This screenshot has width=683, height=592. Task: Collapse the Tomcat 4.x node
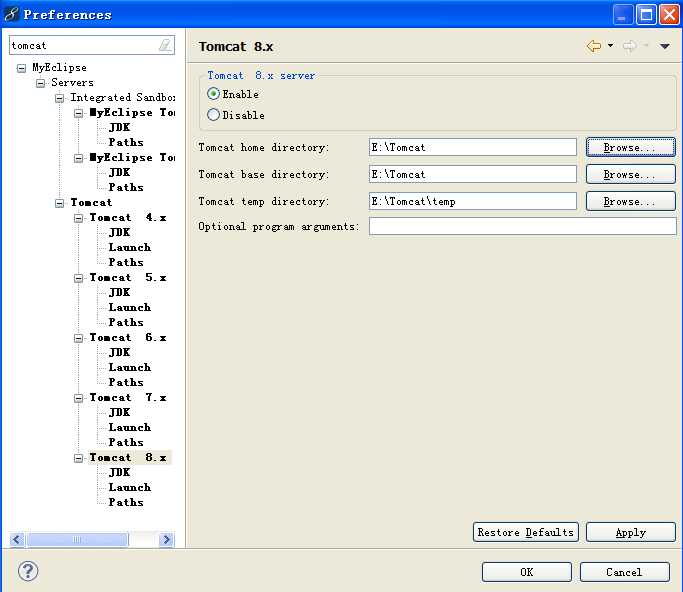tap(78, 218)
